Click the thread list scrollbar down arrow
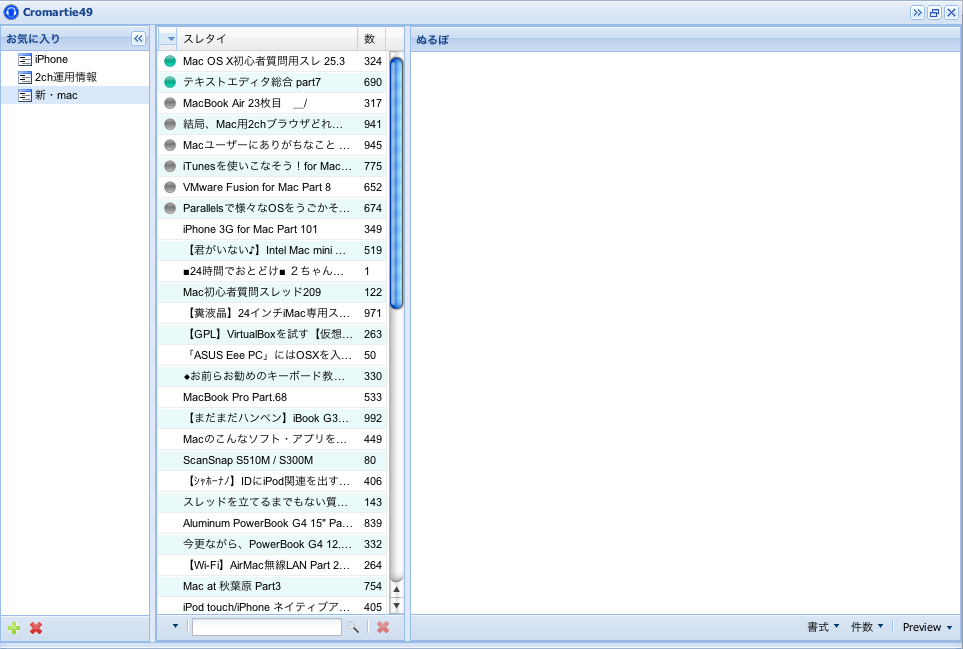The image size is (963, 649). click(396, 605)
